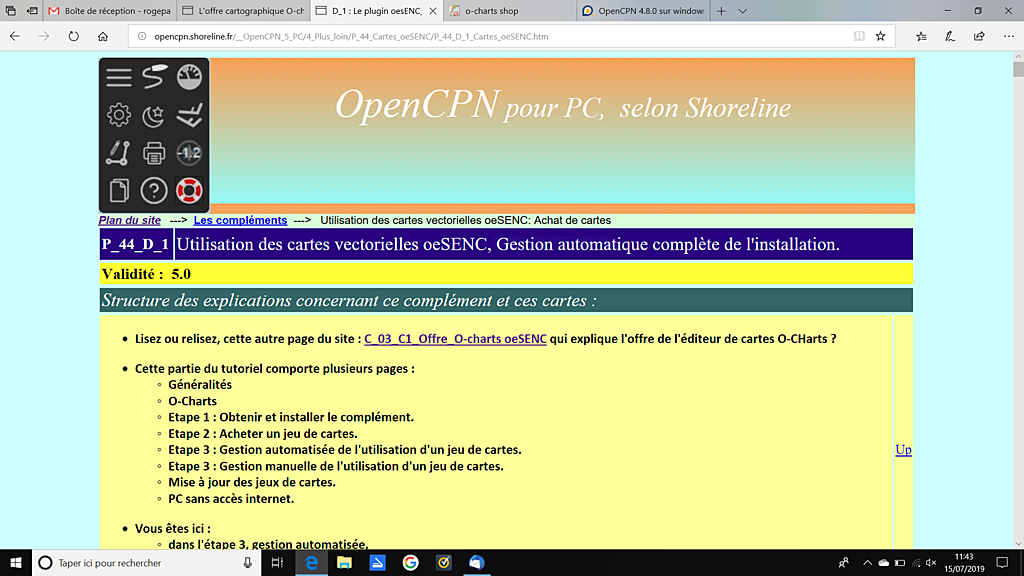Show tabs you've set aside

[10, 10]
